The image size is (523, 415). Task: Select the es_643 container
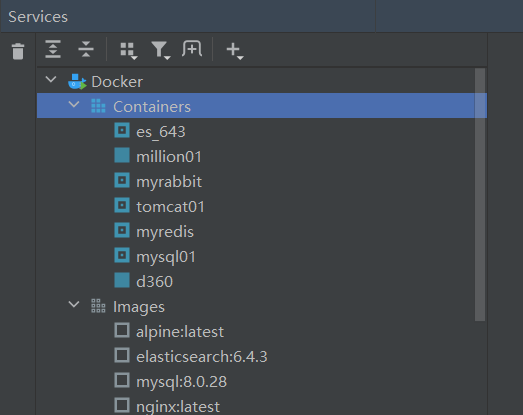pos(161,132)
